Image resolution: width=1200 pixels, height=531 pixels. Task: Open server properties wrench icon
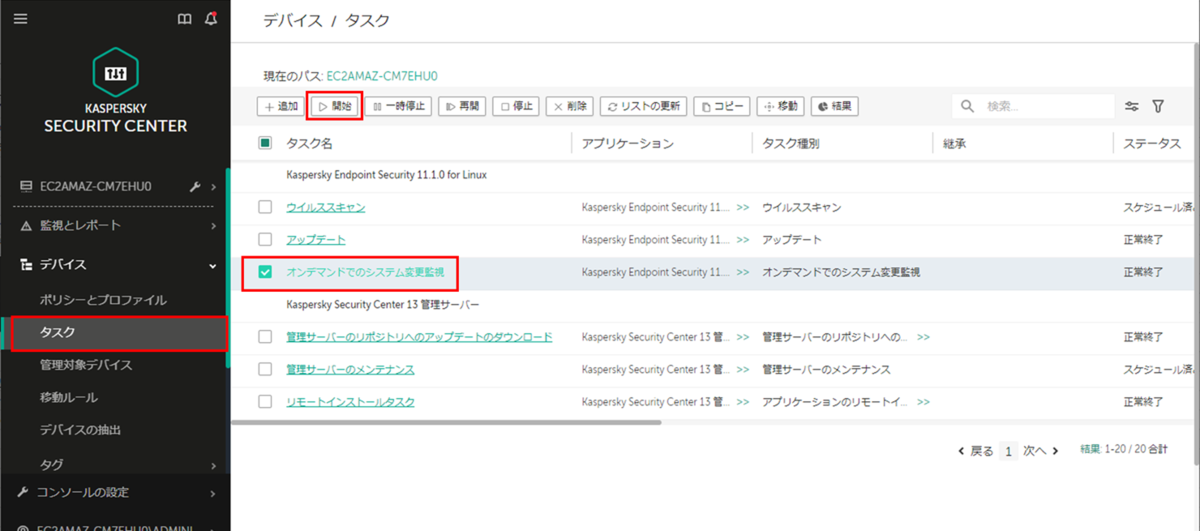point(195,186)
